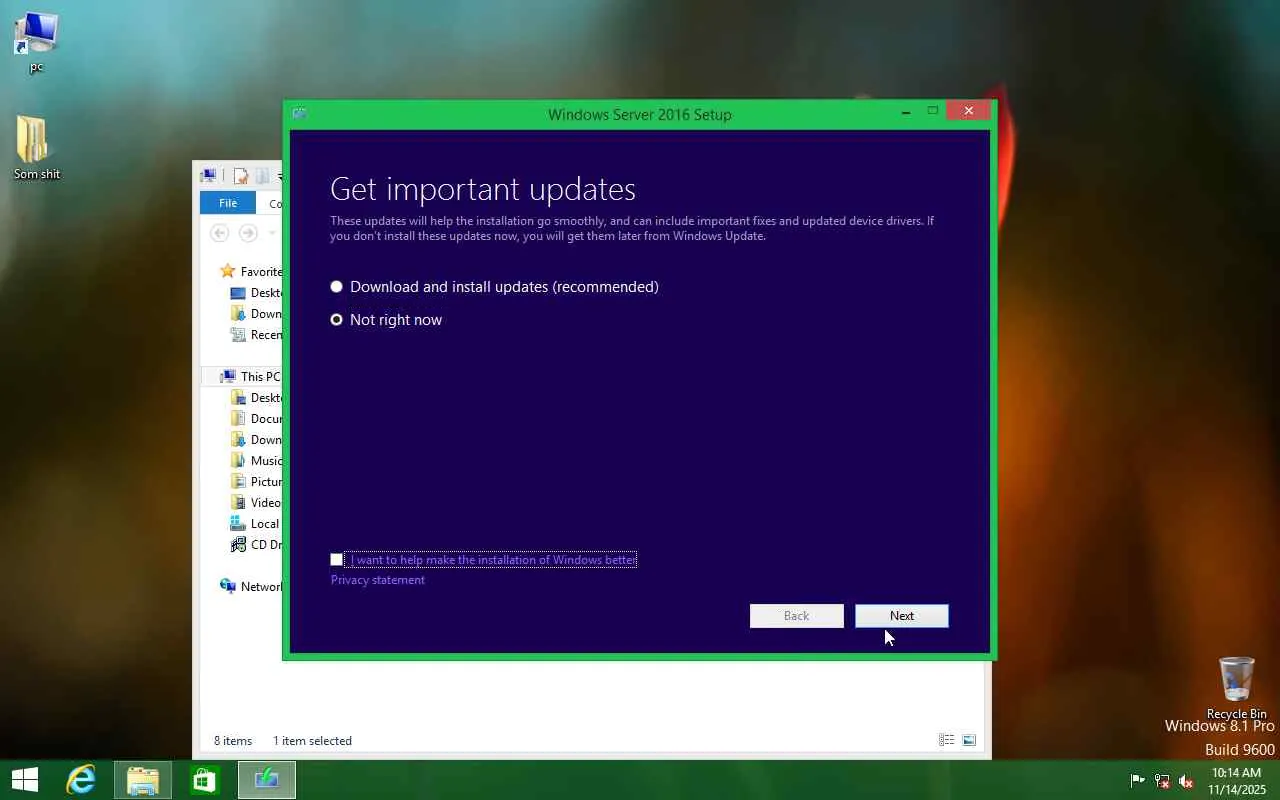Click the Properties icon in Explorer's quick toolbar
Image resolution: width=1280 pixels, height=800 pixels.
(x=240, y=176)
